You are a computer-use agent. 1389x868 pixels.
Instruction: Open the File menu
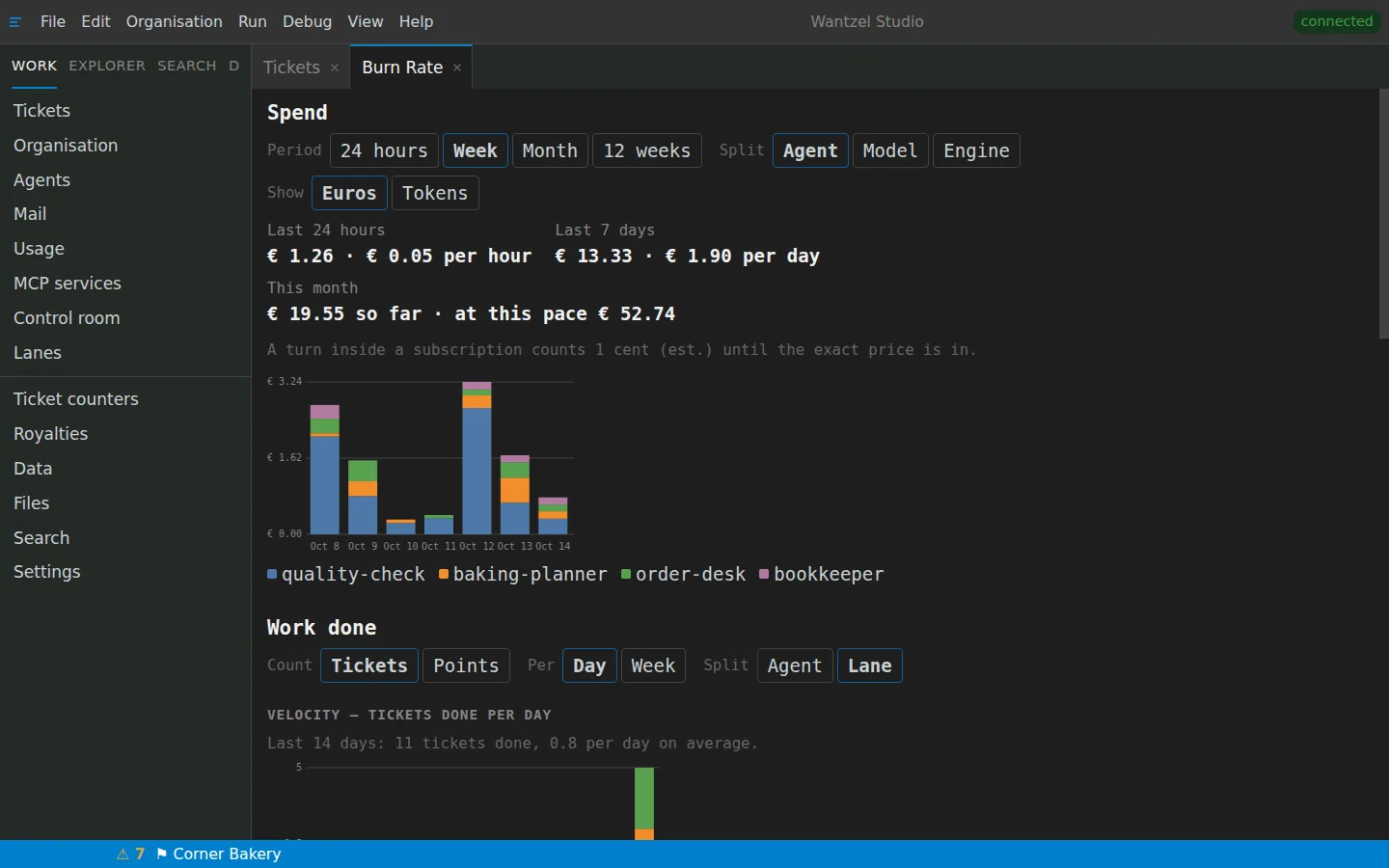53,21
